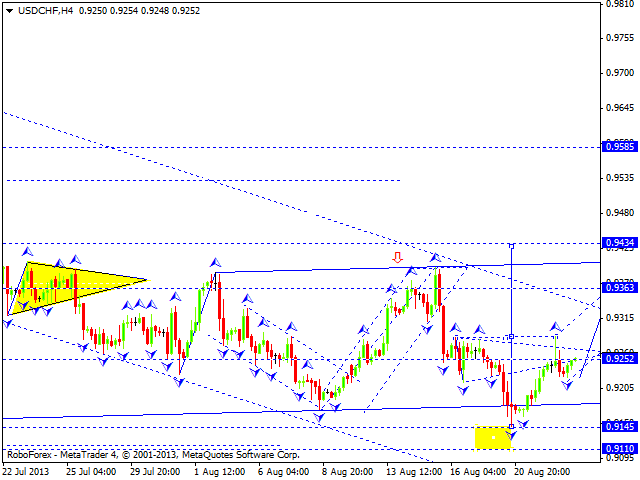Click the red down arrow marker
Image resolution: width=640 pixels, height=480 pixels.
397,257
